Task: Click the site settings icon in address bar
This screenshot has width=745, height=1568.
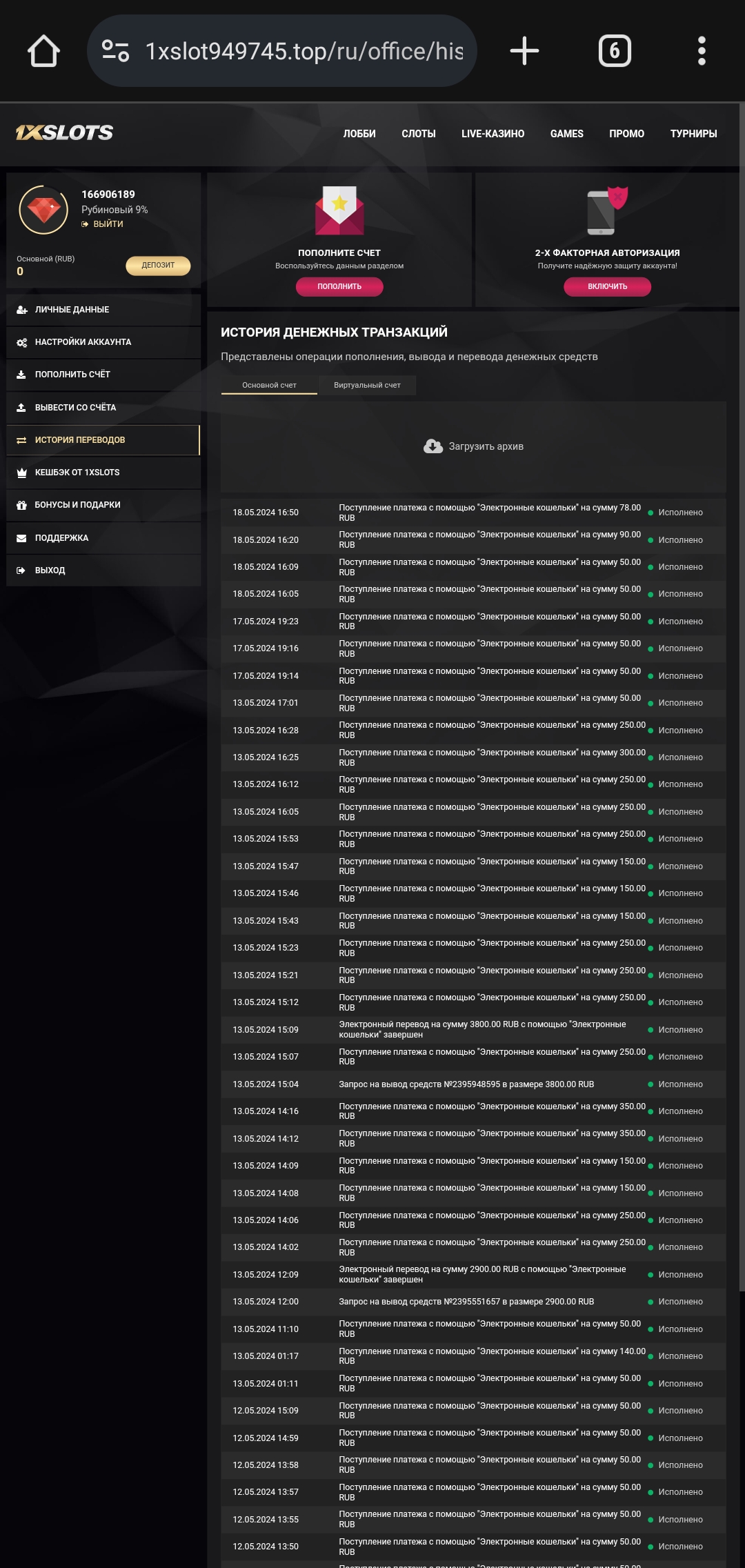Action: (115, 51)
